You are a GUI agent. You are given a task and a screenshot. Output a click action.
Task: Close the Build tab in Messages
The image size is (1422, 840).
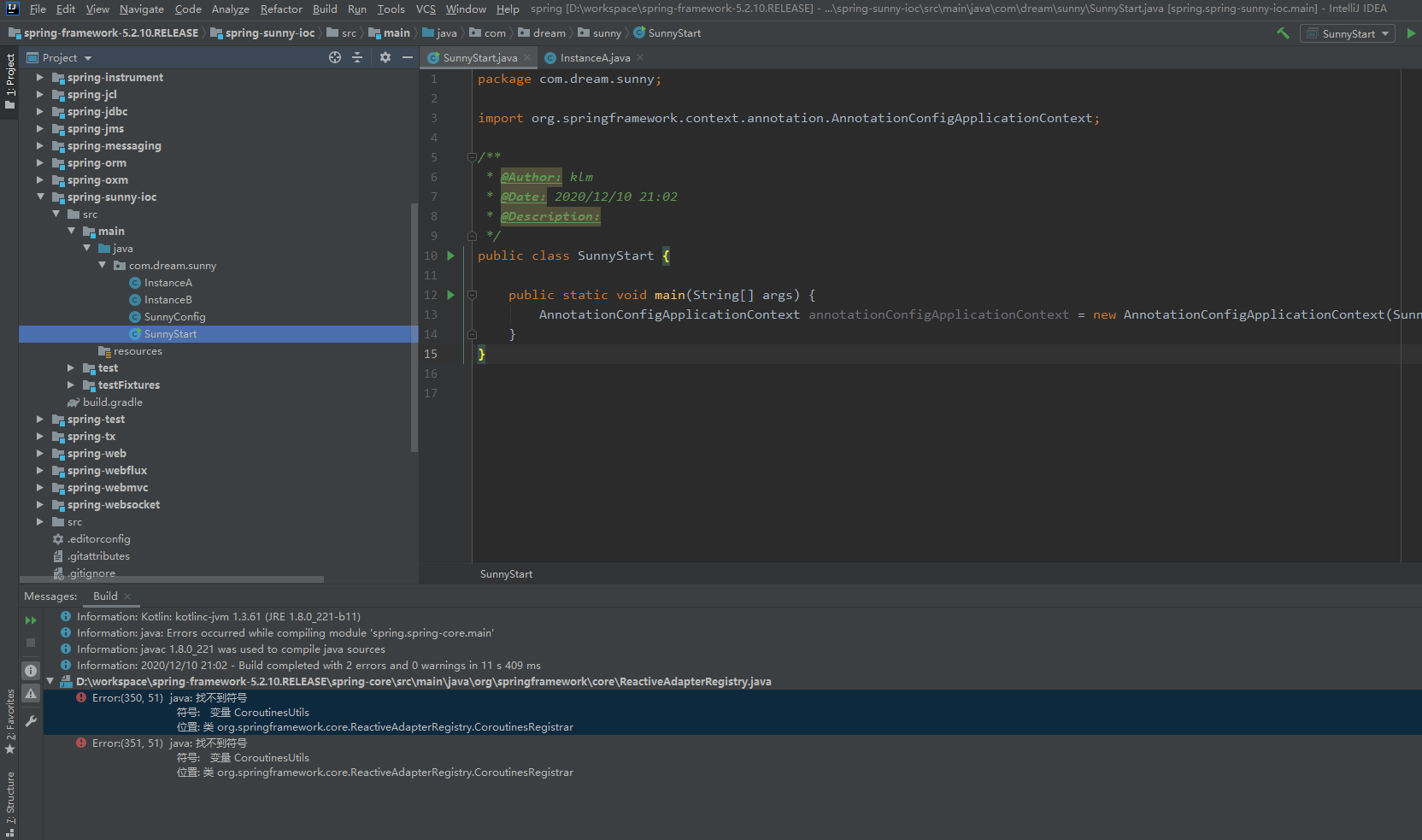click(127, 596)
